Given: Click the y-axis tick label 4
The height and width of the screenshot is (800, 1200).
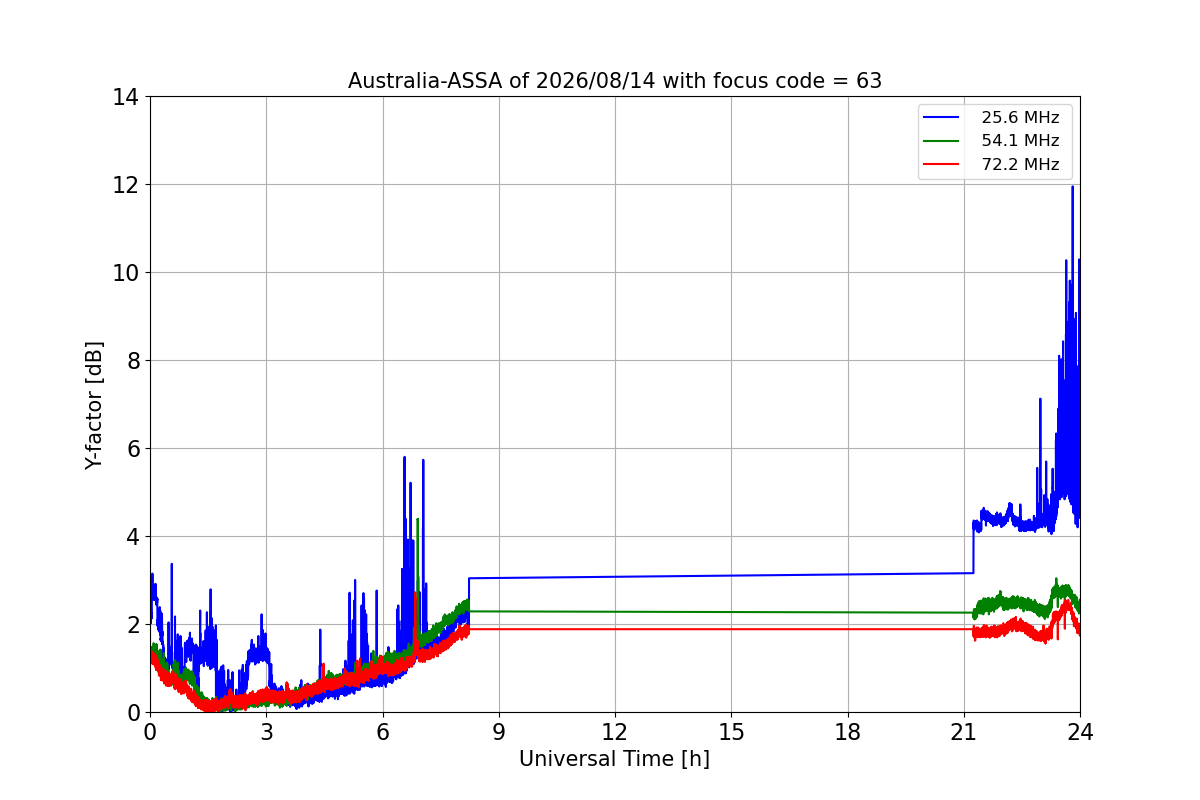Looking at the screenshot, I should tap(132, 537).
